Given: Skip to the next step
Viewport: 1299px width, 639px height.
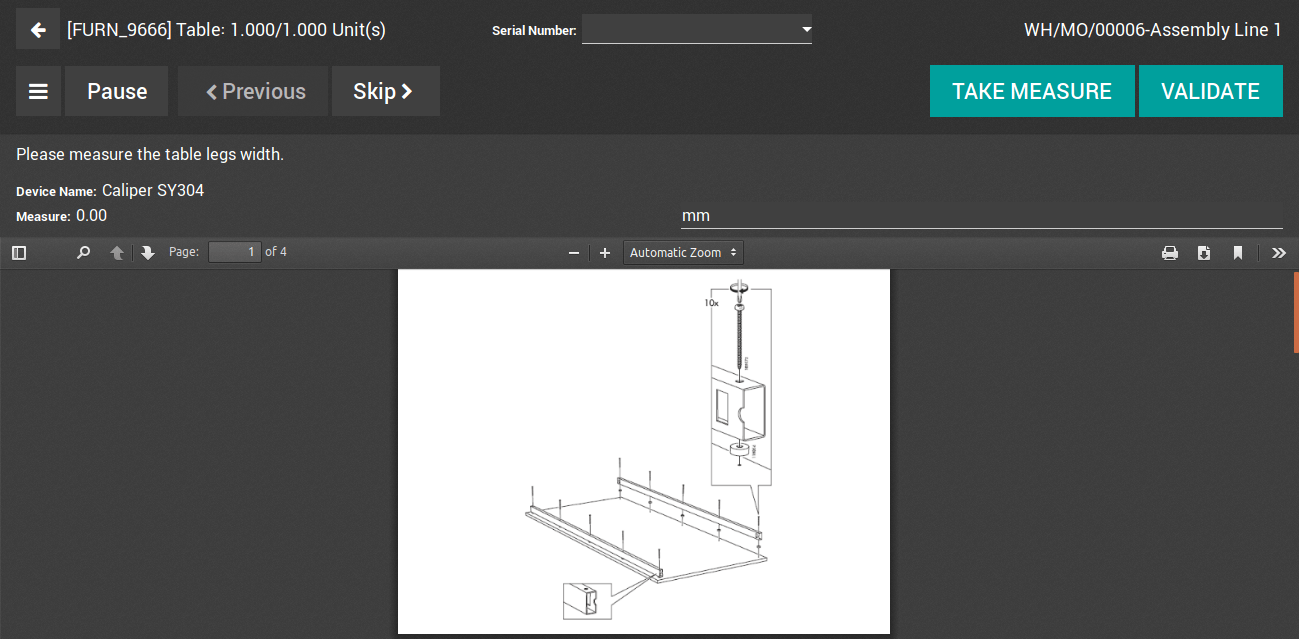Looking at the screenshot, I should (385, 92).
